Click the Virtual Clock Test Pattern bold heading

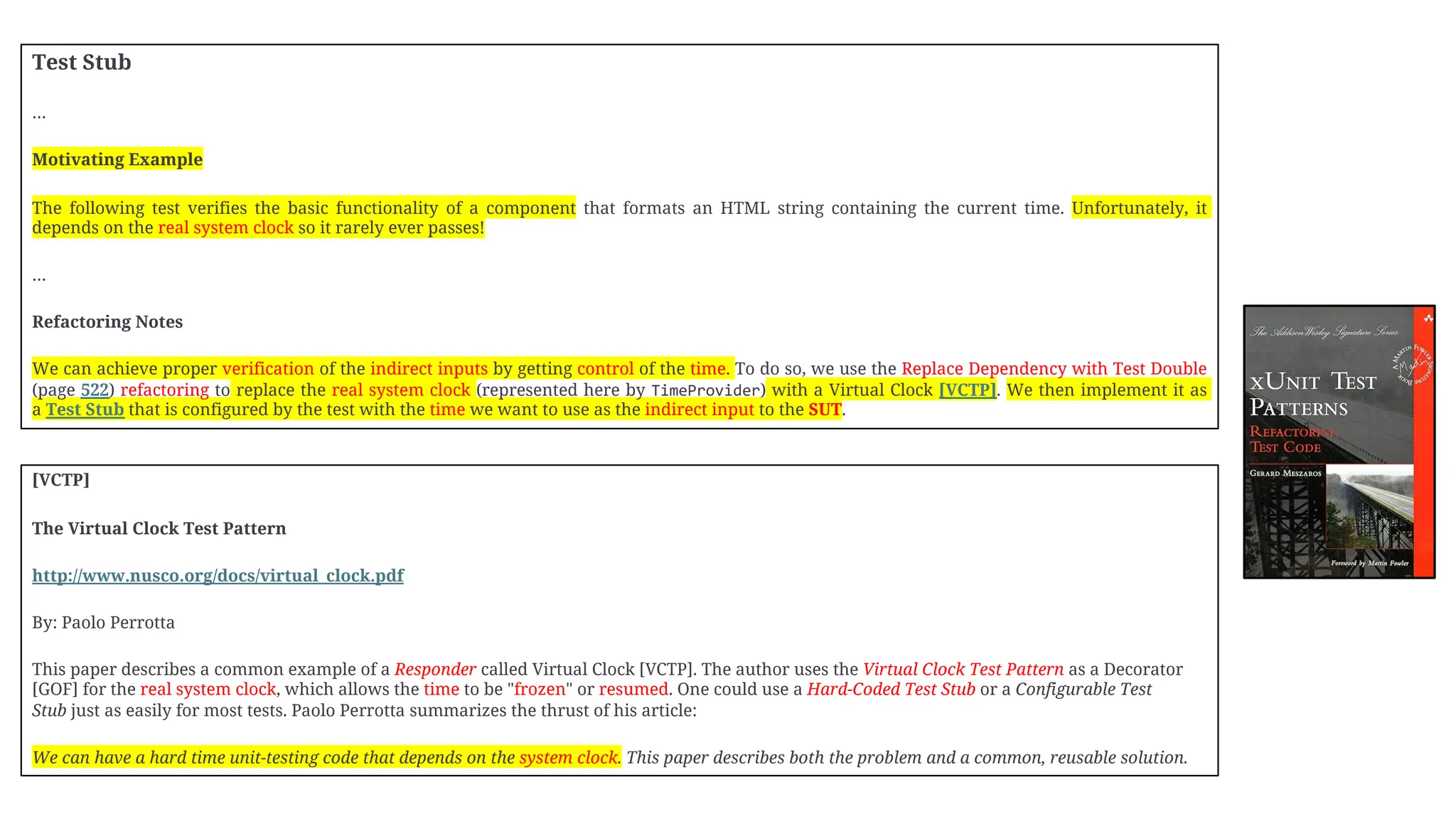(159, 529)
